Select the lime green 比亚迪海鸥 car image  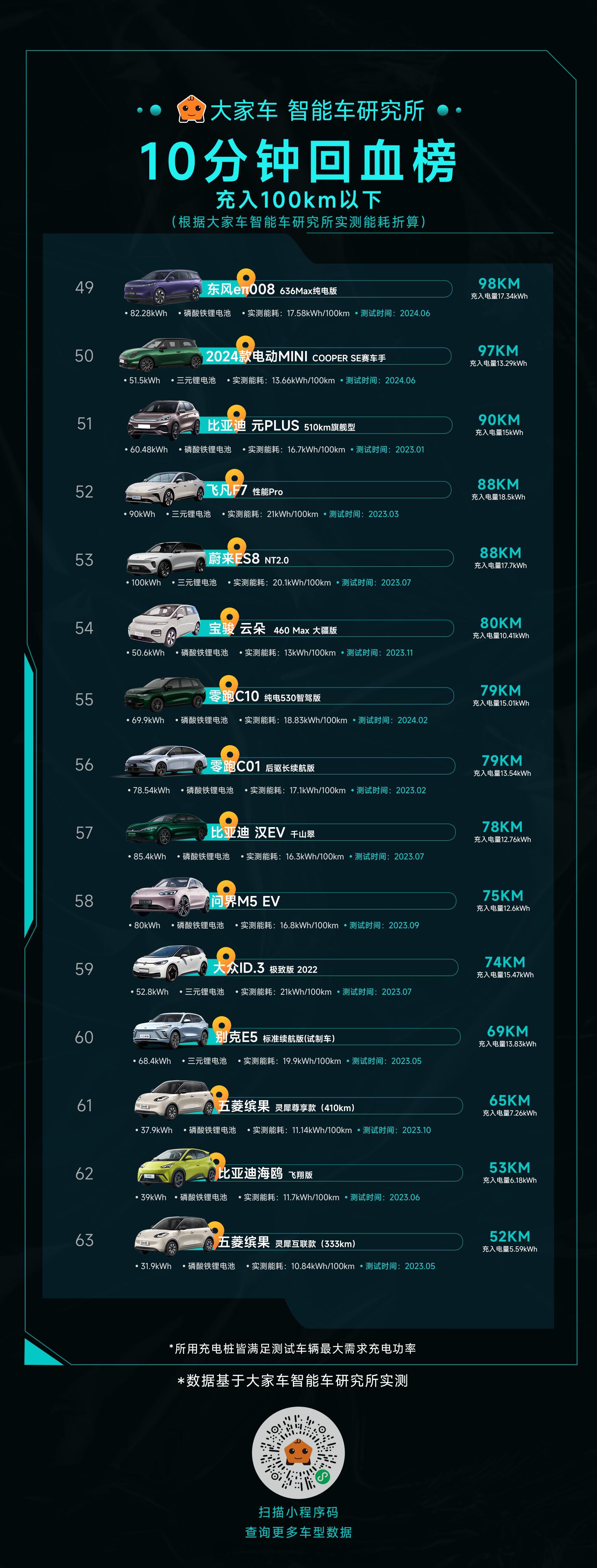(177, 1168)
